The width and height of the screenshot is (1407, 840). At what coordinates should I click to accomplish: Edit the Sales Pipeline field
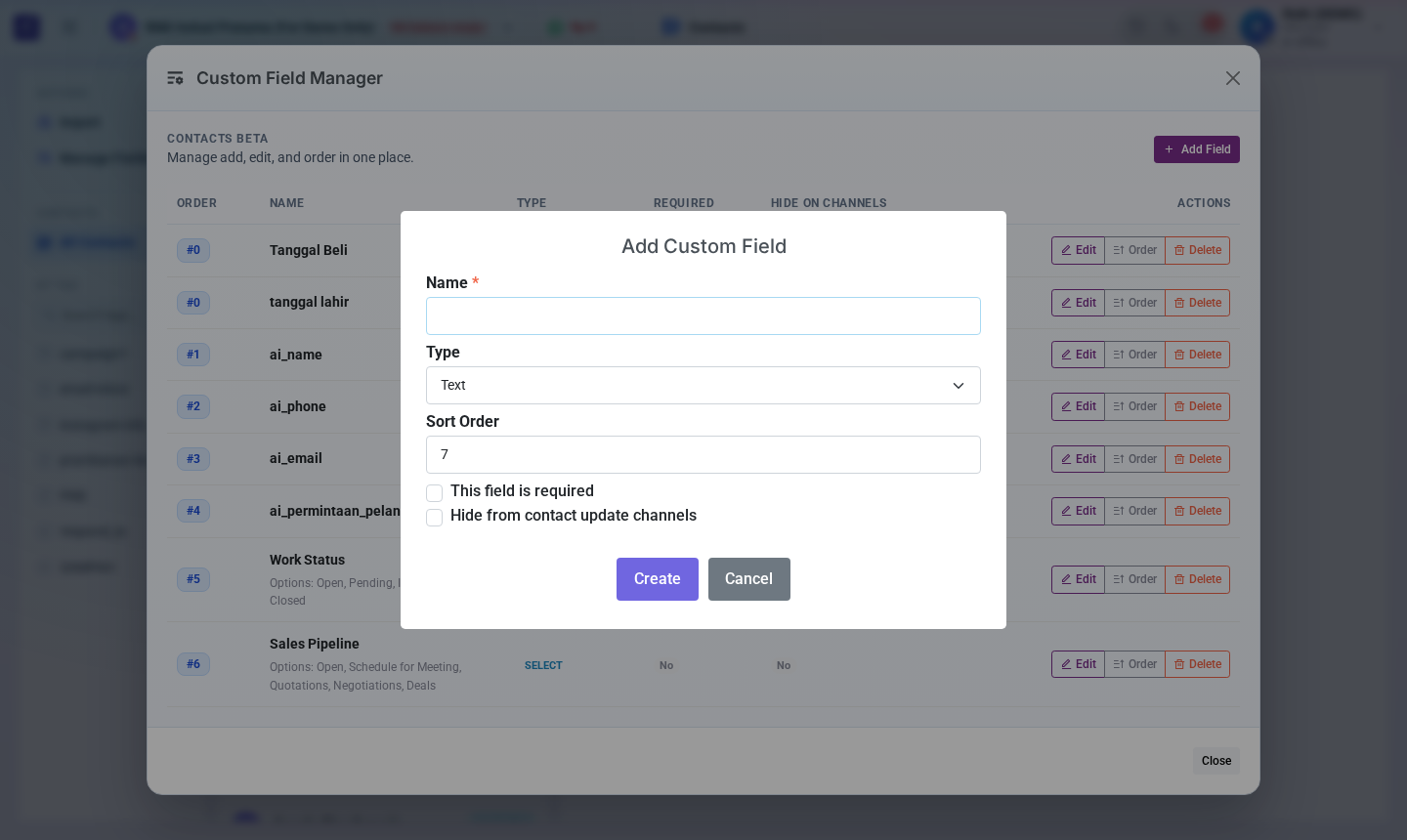[1079, 664]
